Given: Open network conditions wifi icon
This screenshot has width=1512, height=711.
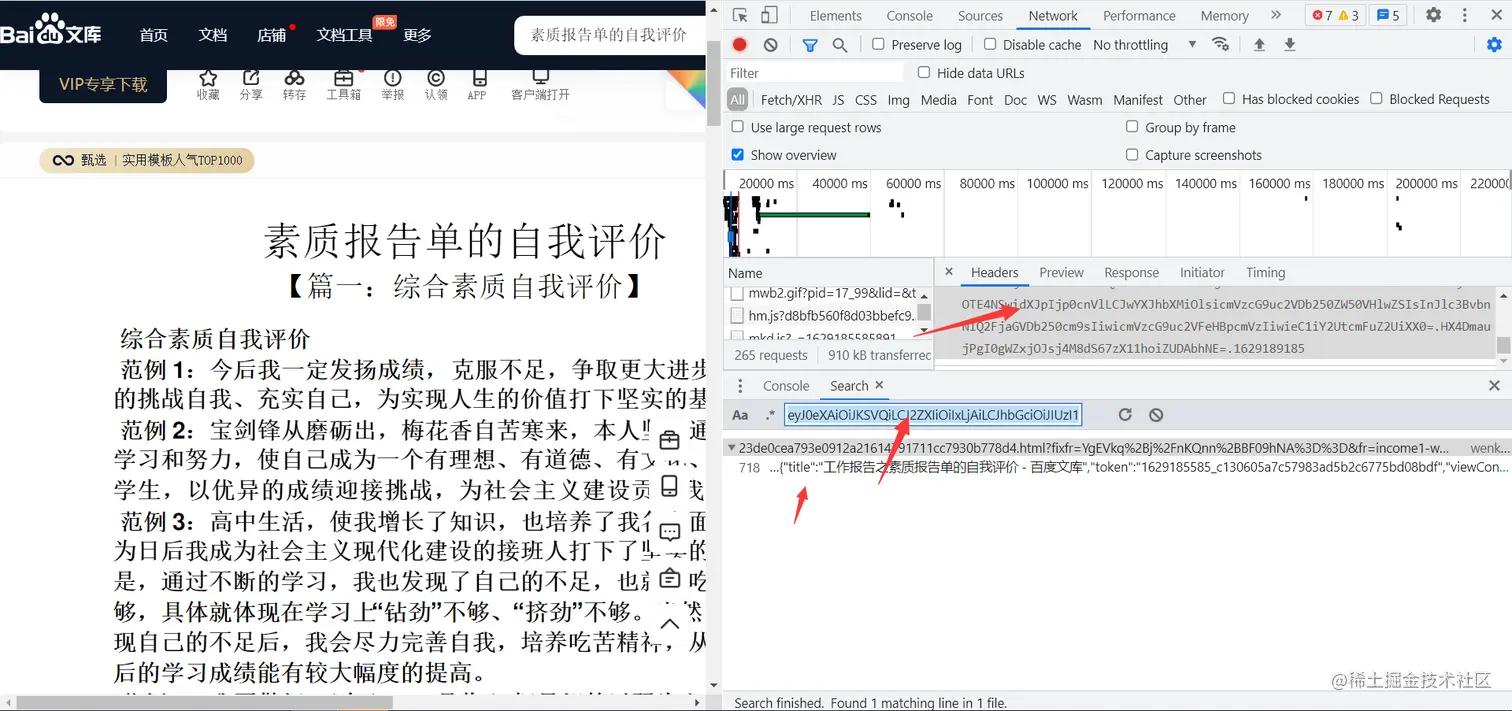Looking at the screenshot, I should pos(1220,44).
